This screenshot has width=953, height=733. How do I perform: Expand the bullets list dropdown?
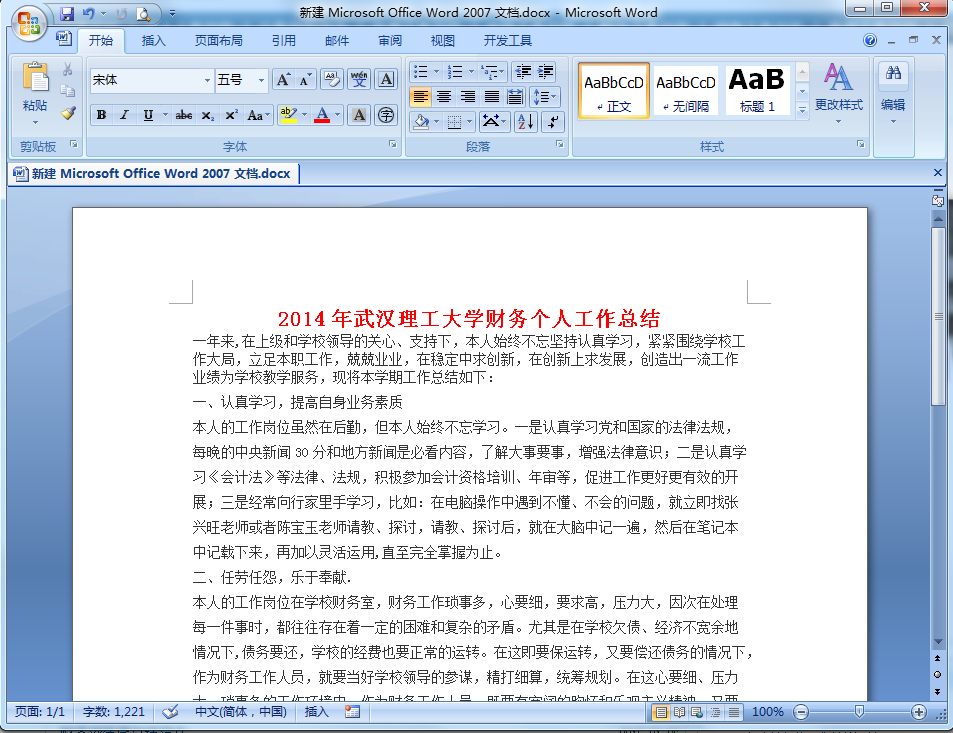click(x=436, y=72)
